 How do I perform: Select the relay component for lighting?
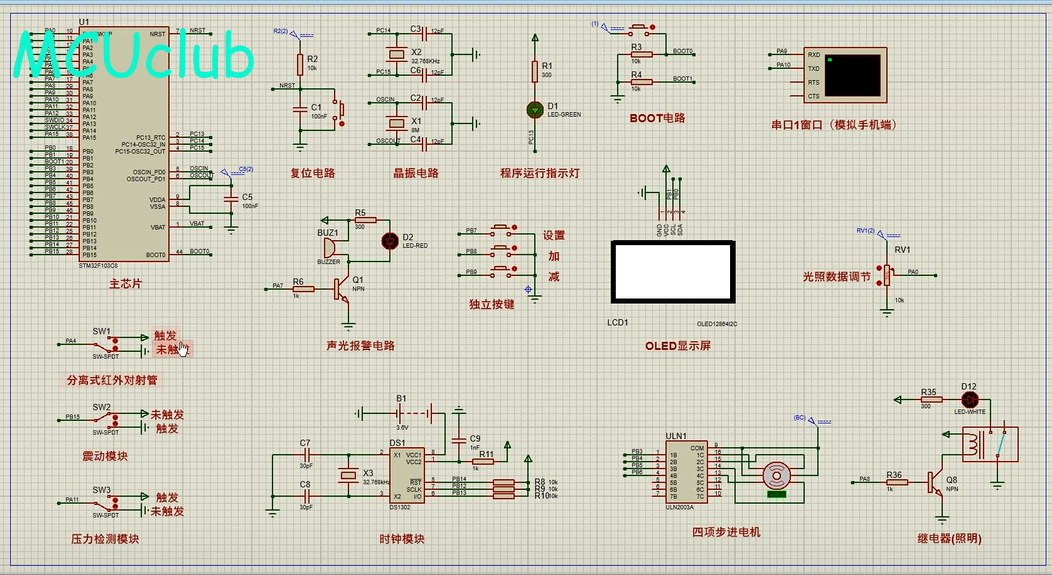pyautogui.click(x=990, y=443)
